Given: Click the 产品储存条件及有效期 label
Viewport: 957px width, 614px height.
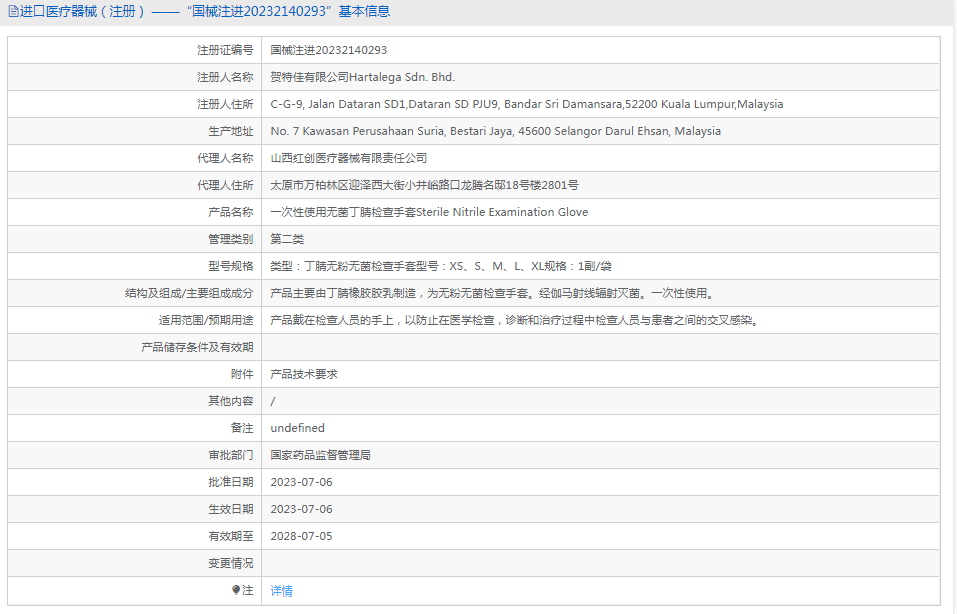Looking at the screenshot, I should [x=197, y=347].
